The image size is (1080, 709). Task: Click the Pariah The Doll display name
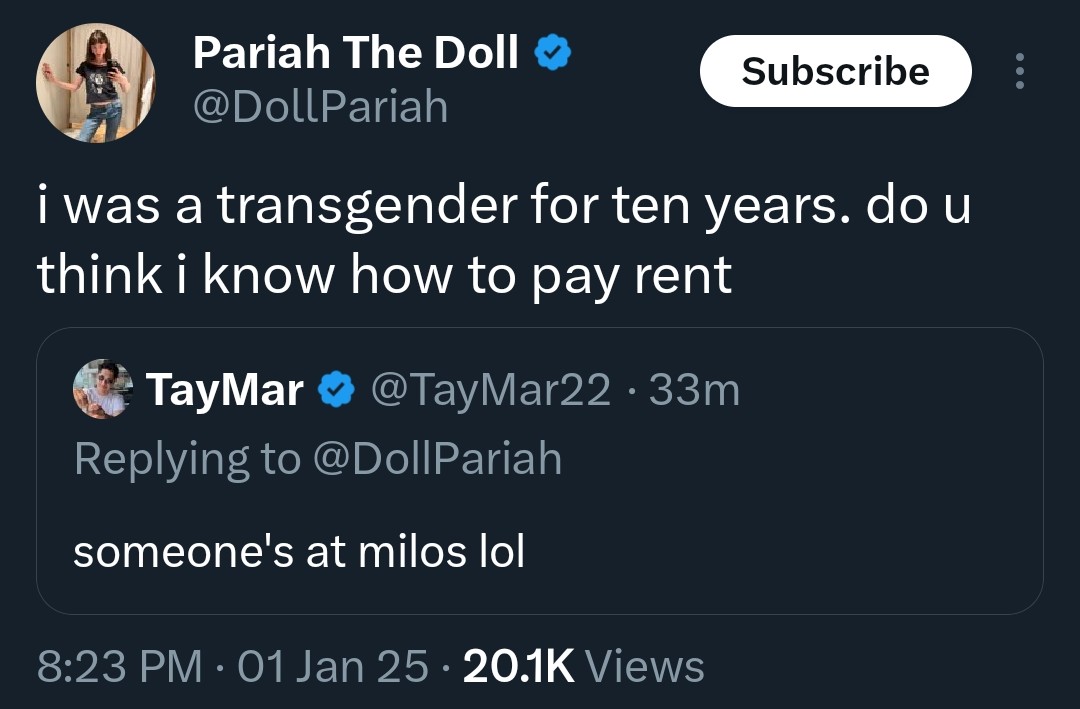point(355,52)
